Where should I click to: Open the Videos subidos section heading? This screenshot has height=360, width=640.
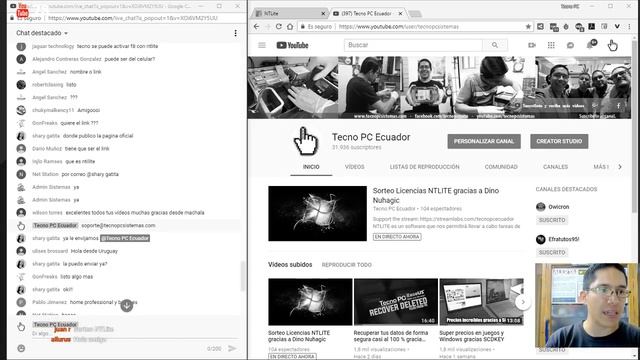[290, 264]
